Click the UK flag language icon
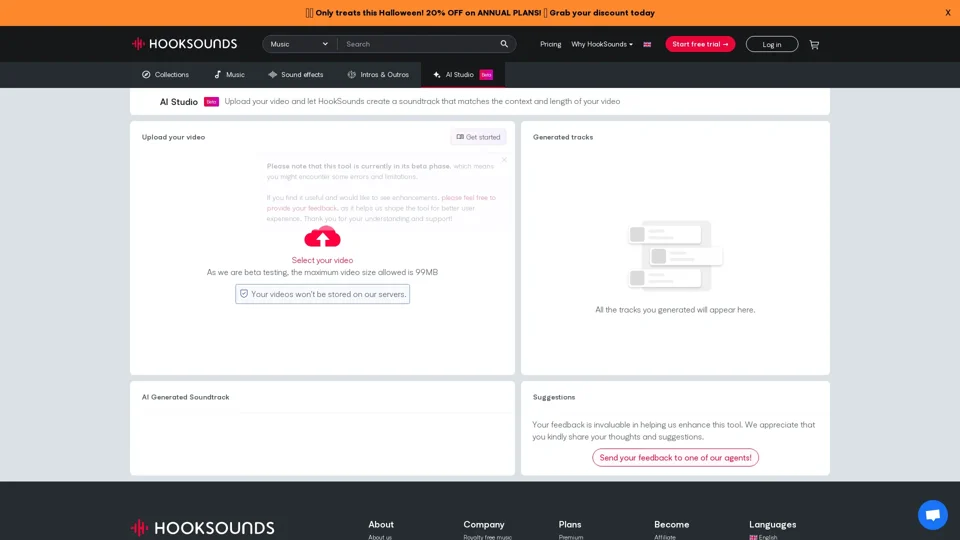Screen dimensions: 960x540 point(647,44)
